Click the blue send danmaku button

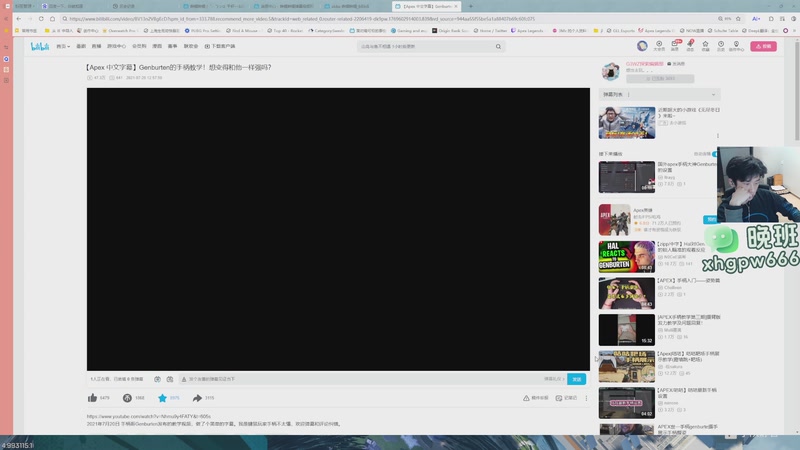pyautogui.click(x=577, y=379)
